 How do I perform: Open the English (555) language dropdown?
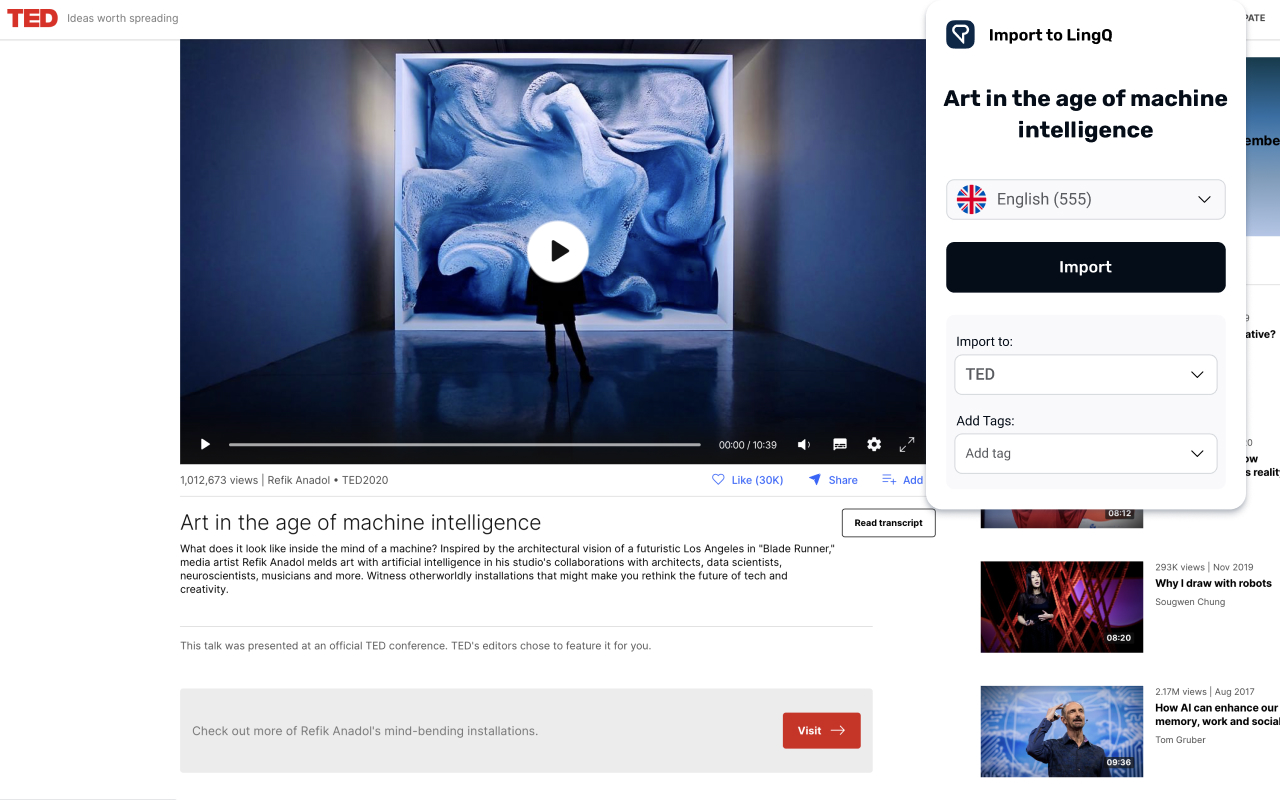tap(1085, 199)
